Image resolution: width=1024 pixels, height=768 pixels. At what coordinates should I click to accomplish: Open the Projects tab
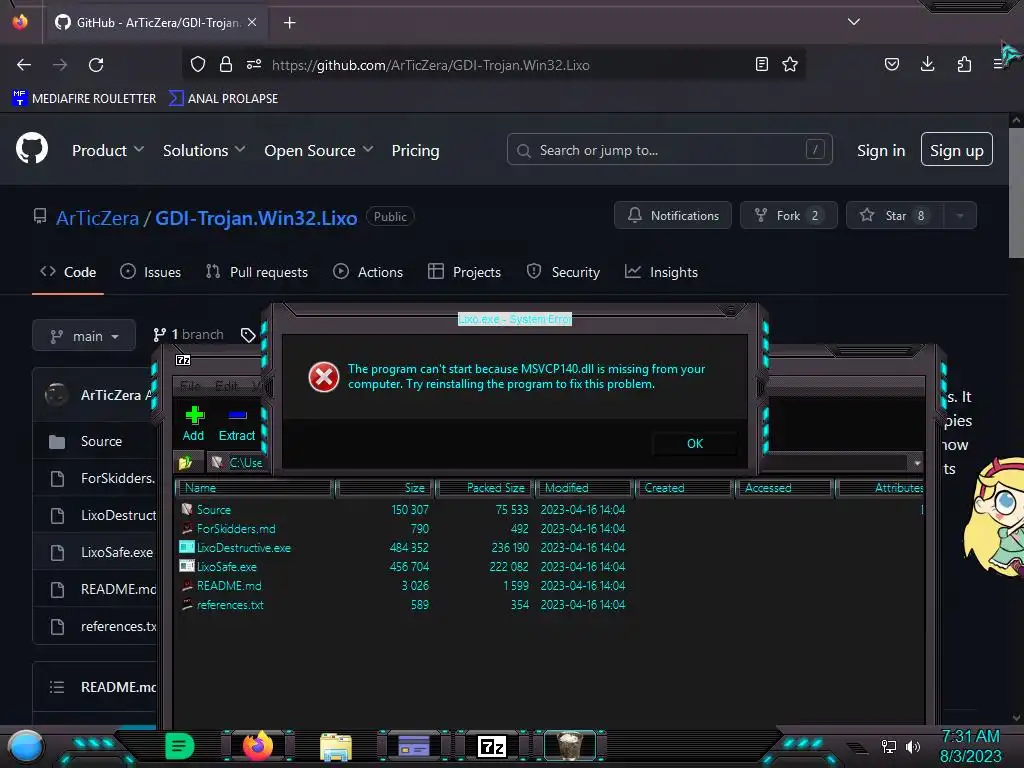point(464,272)
